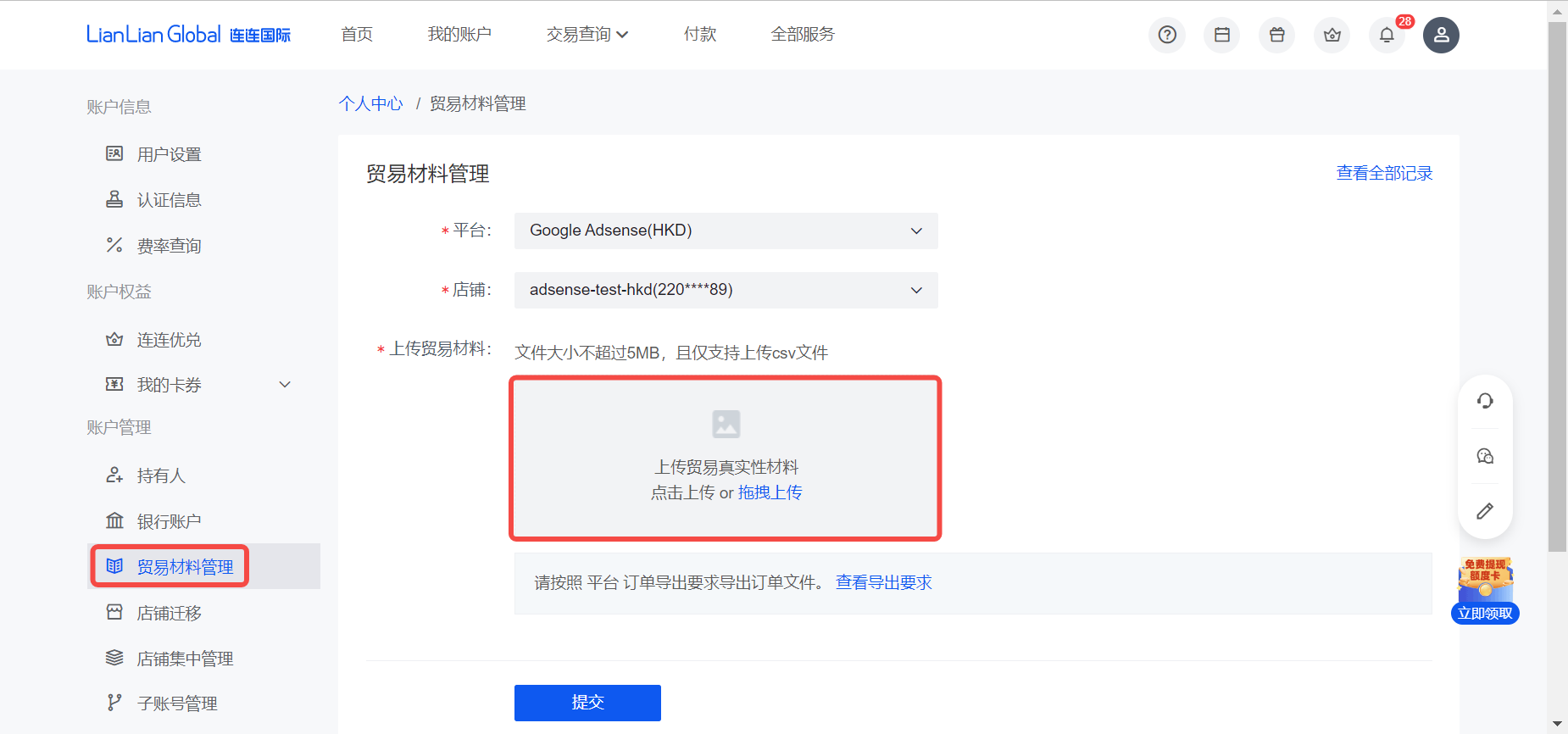The image size is (1568, 734).
Task: Open customer service headset floating icon
Action: click(x=1485, y=401)
